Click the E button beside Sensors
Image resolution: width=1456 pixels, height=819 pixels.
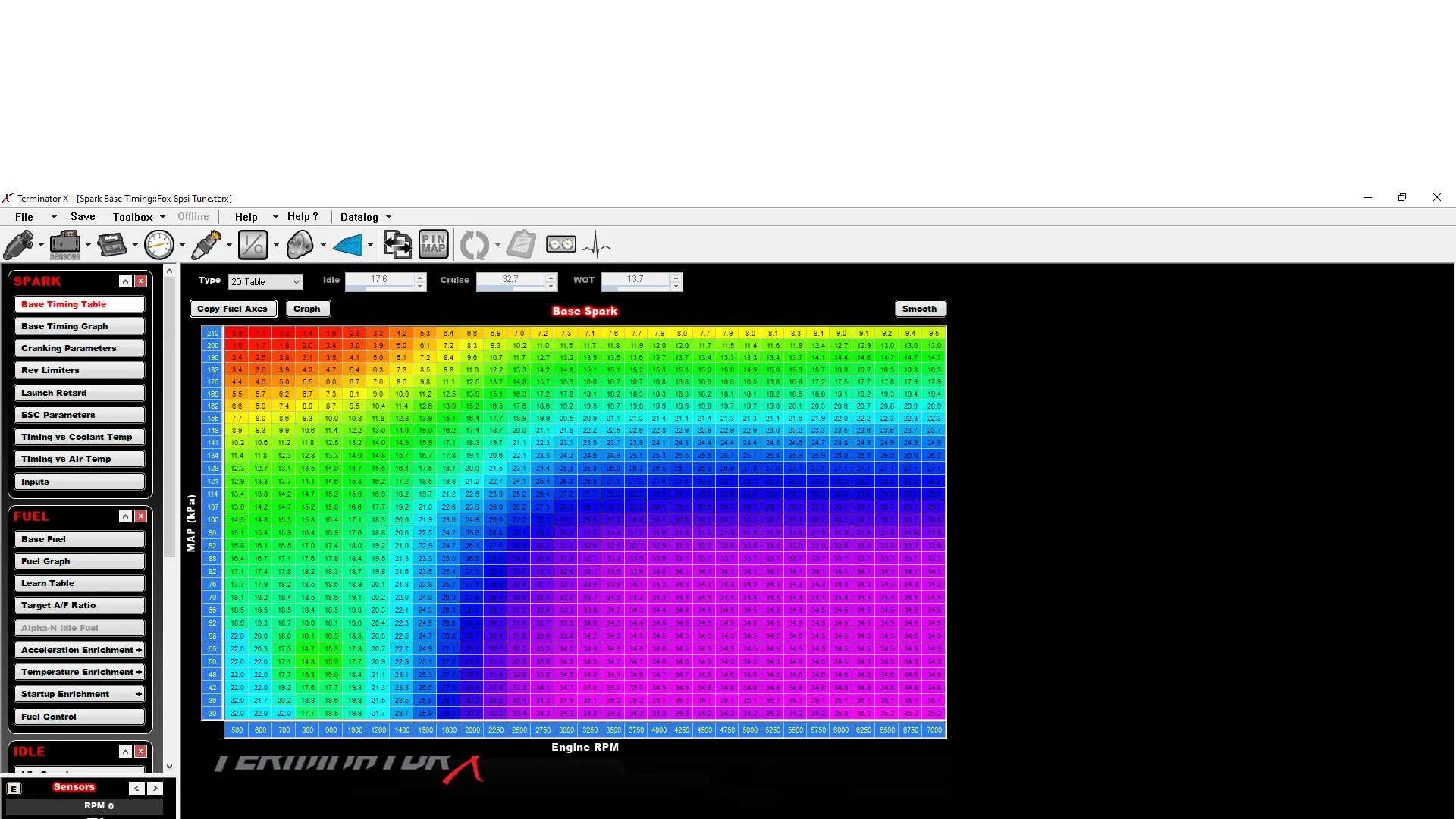pos(14,789)
